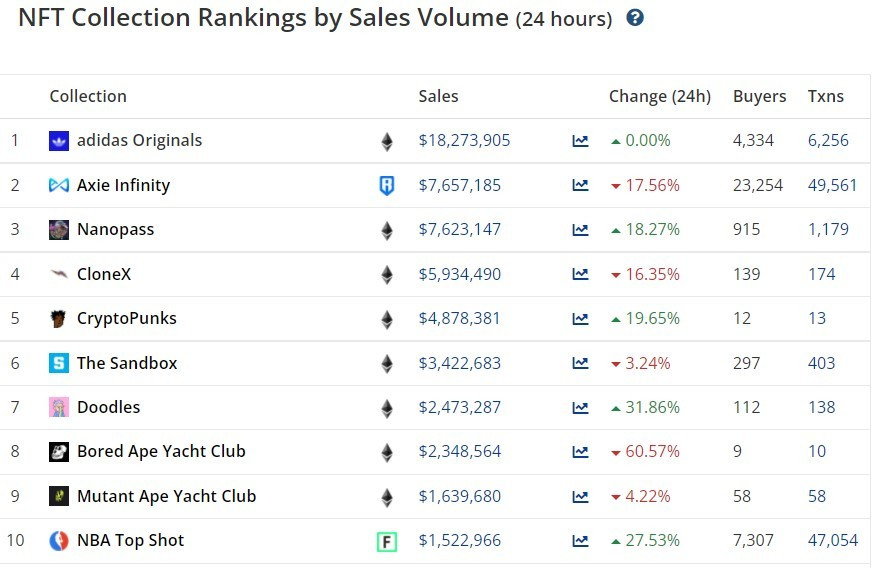Open CloneX collection link
The width and height of the screenshot is (873, 568).
(104, 274)
